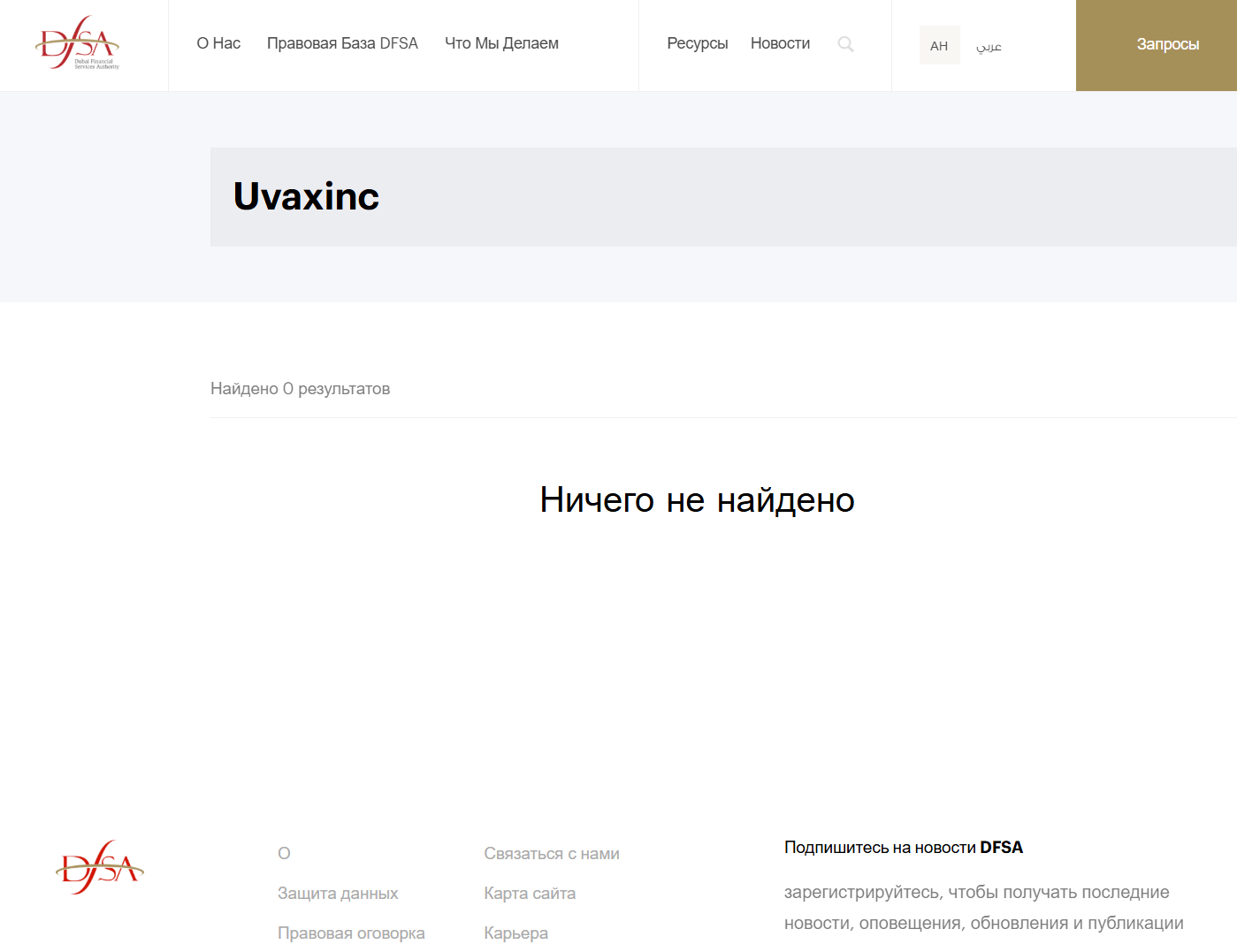Click the Подпишитесь на новости DFSA heading
Image resolution: width=1237 pixels, height=952 pixels.
[x=903, y=847]
